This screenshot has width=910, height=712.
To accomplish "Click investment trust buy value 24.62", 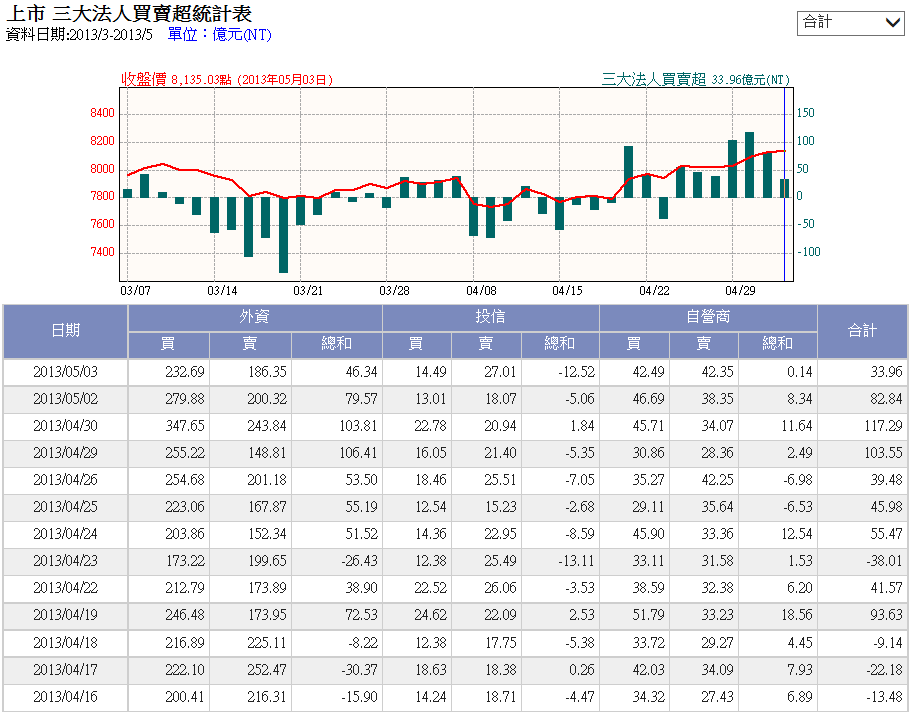I will click(431, 615).
